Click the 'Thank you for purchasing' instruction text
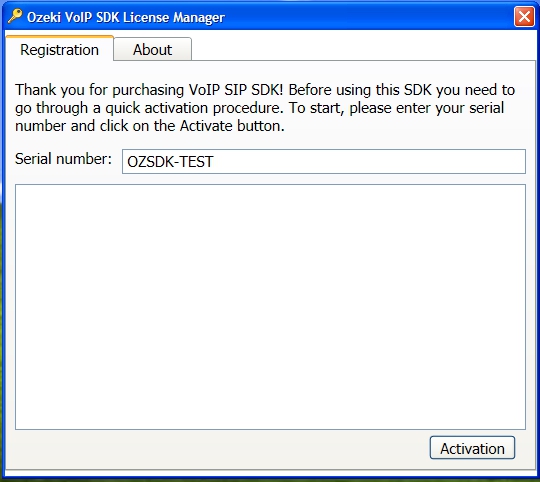The width and height of the screenshot is (540, 482). click(x=265, y=108)
